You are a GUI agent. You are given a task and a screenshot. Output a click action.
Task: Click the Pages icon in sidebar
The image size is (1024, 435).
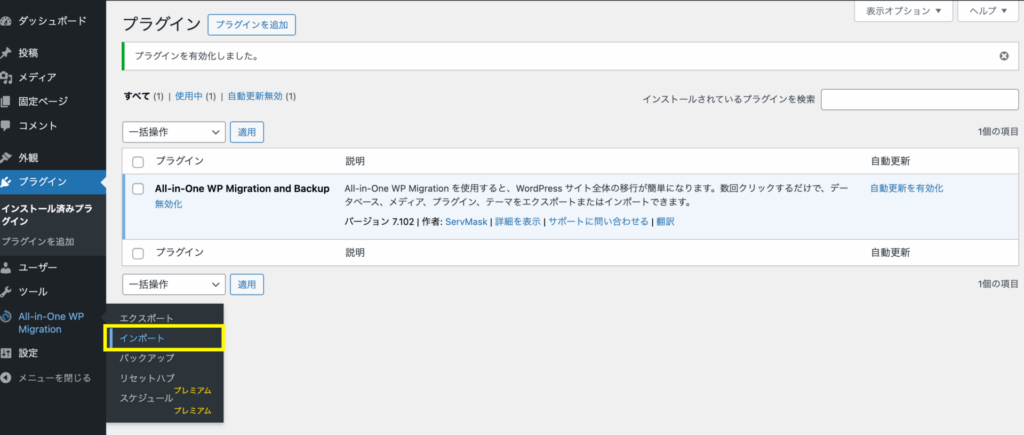click(x=7, y=101)
